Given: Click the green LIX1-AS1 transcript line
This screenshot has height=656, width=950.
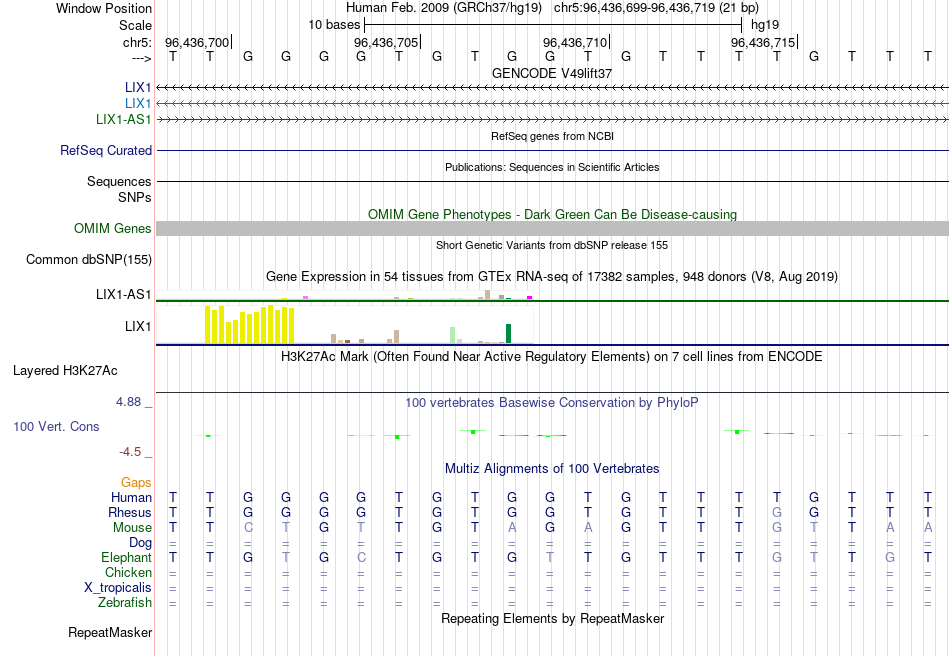Looking at the screenshot, I should 553,120.
